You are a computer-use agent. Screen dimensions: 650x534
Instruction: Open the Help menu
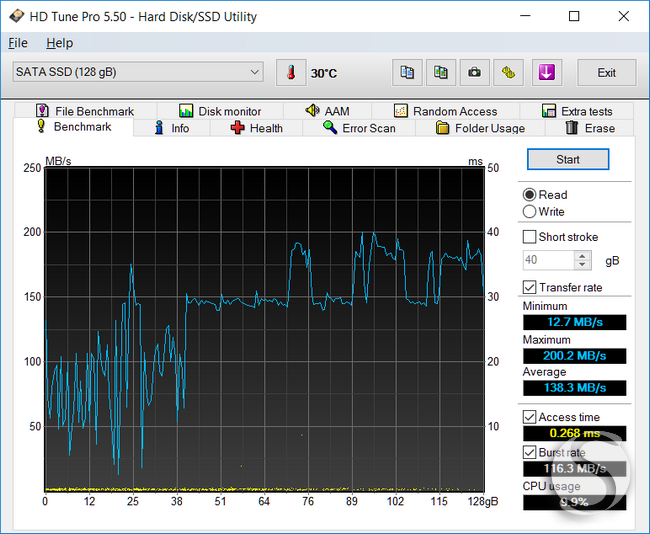tap(60, 43)
